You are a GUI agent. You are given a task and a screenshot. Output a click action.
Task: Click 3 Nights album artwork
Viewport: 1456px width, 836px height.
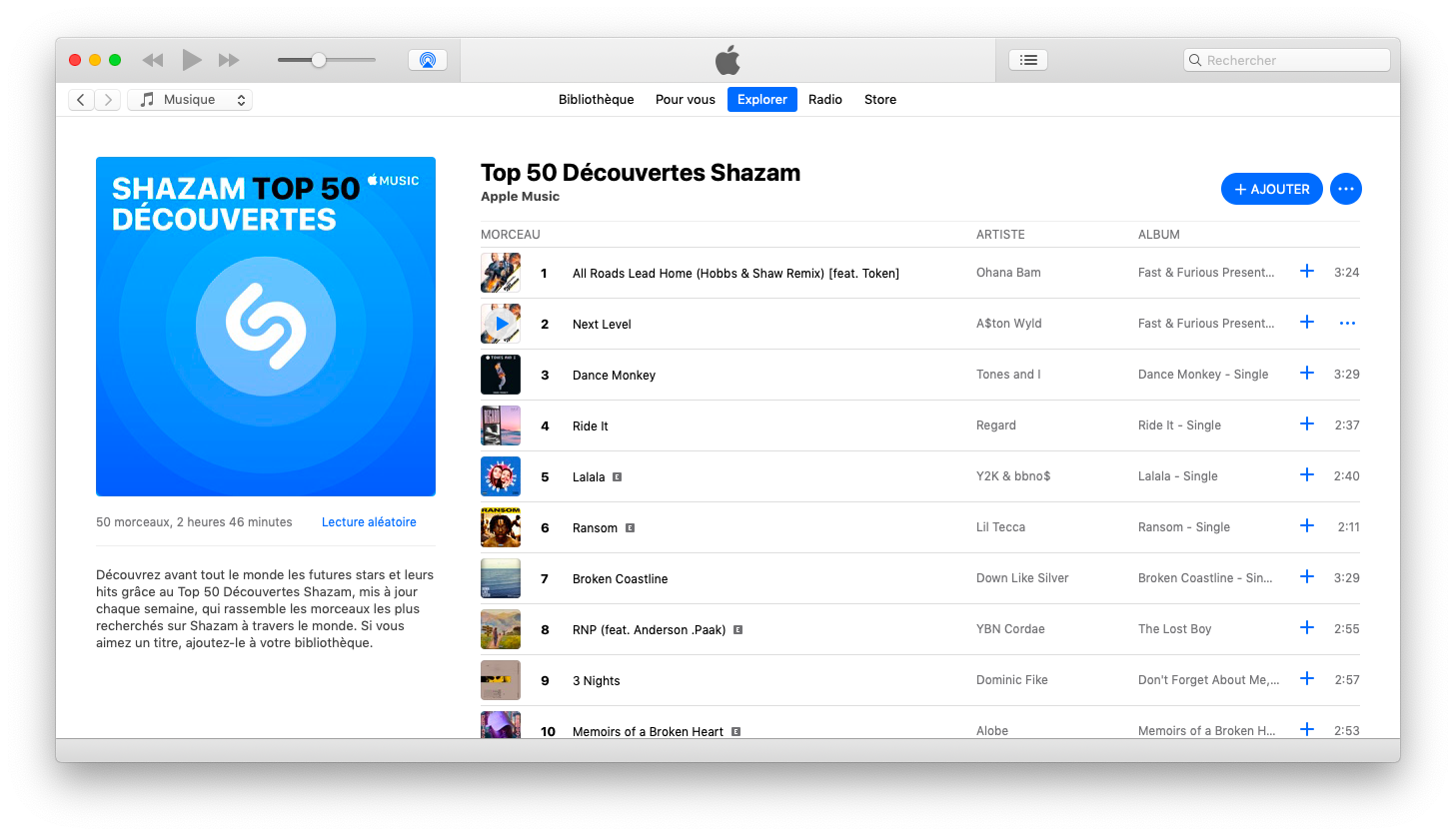[501, 680]
